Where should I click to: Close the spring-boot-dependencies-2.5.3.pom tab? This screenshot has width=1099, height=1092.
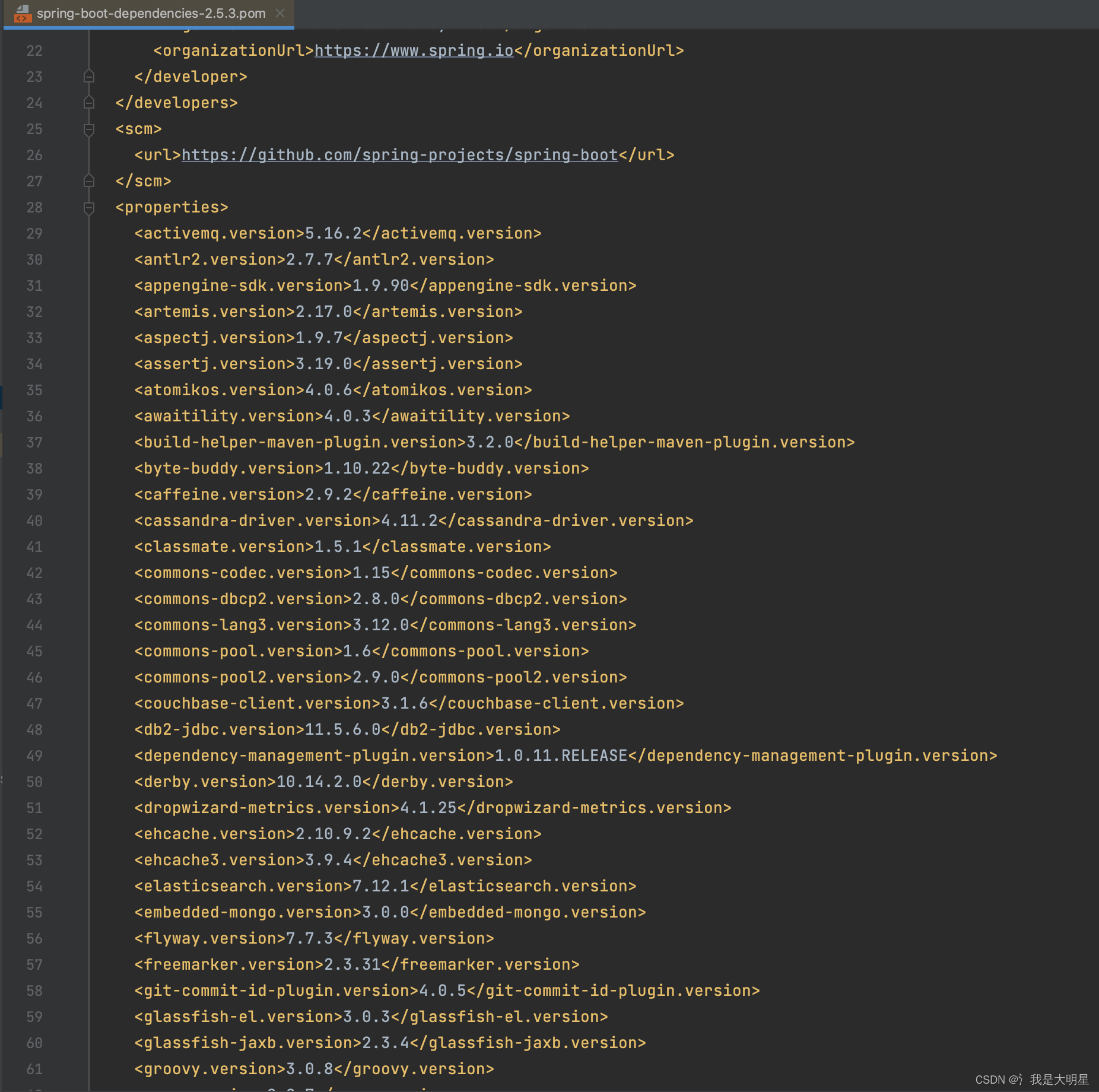click(281, 13)
